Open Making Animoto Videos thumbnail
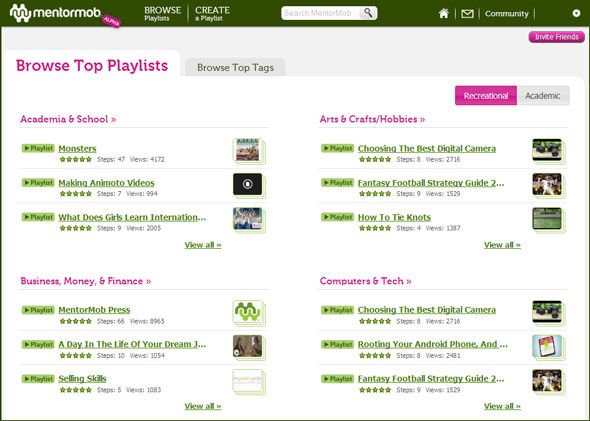Viewport: 590px width, 421px height. 248,184
